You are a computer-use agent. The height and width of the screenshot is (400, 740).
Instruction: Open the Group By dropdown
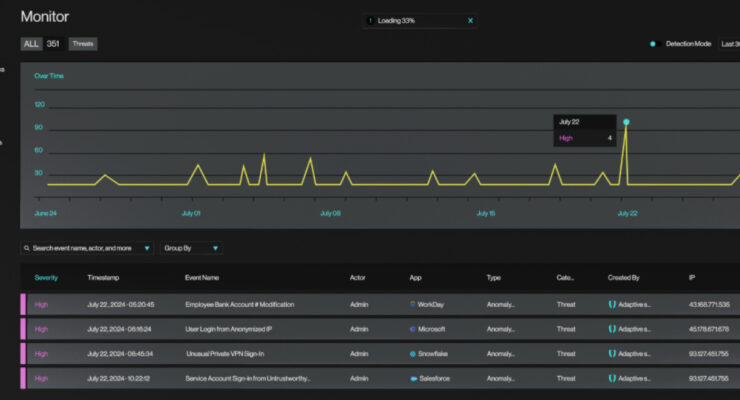(191, 248)
